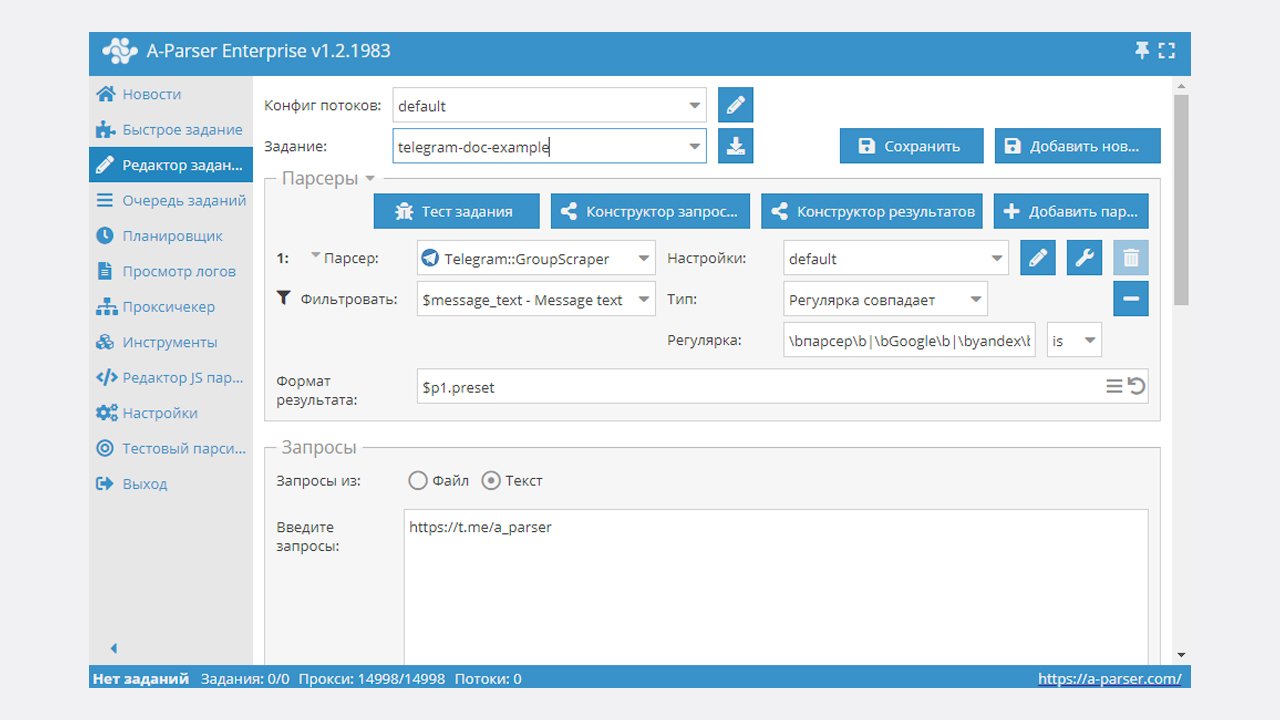Image resolution: width=1280 pixels, height=720 pixels.
Task: Open Быстрое задание in the sidebar
Action: tap(170, 129)
